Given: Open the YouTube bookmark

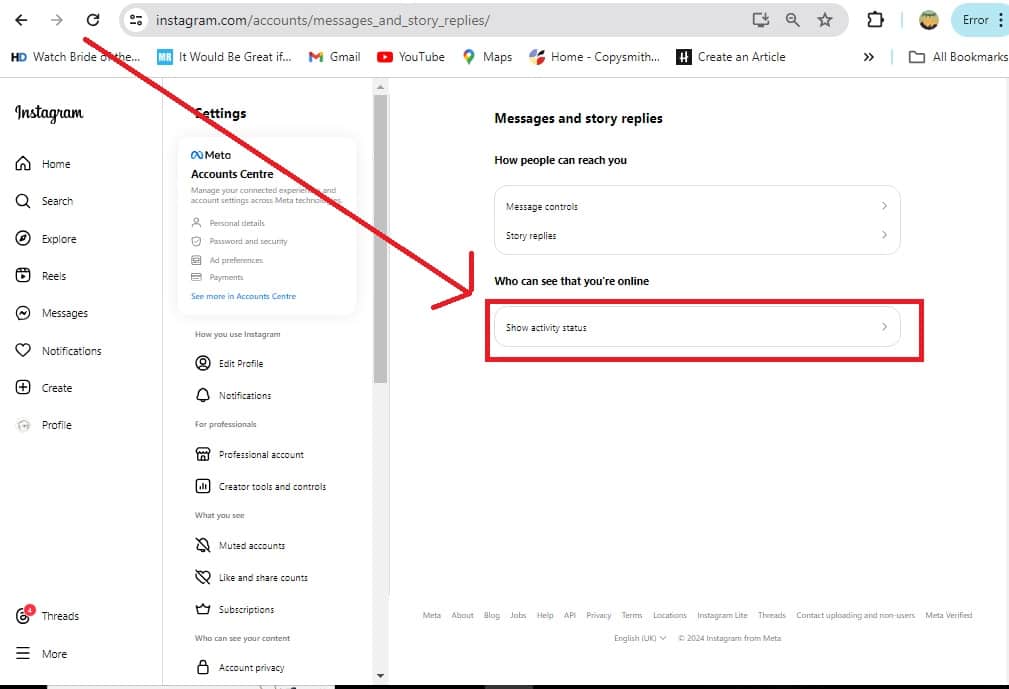Looking at the screenshot, I should point(411,57).
